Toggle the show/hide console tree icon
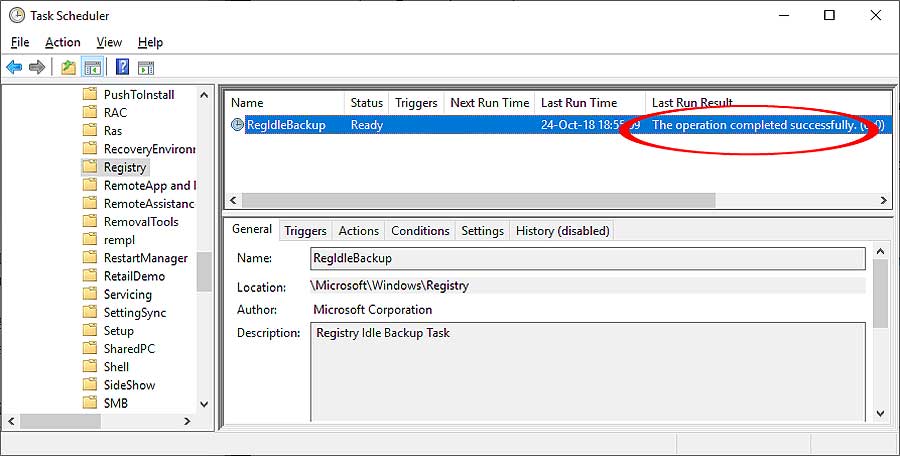 pos(92,67)
